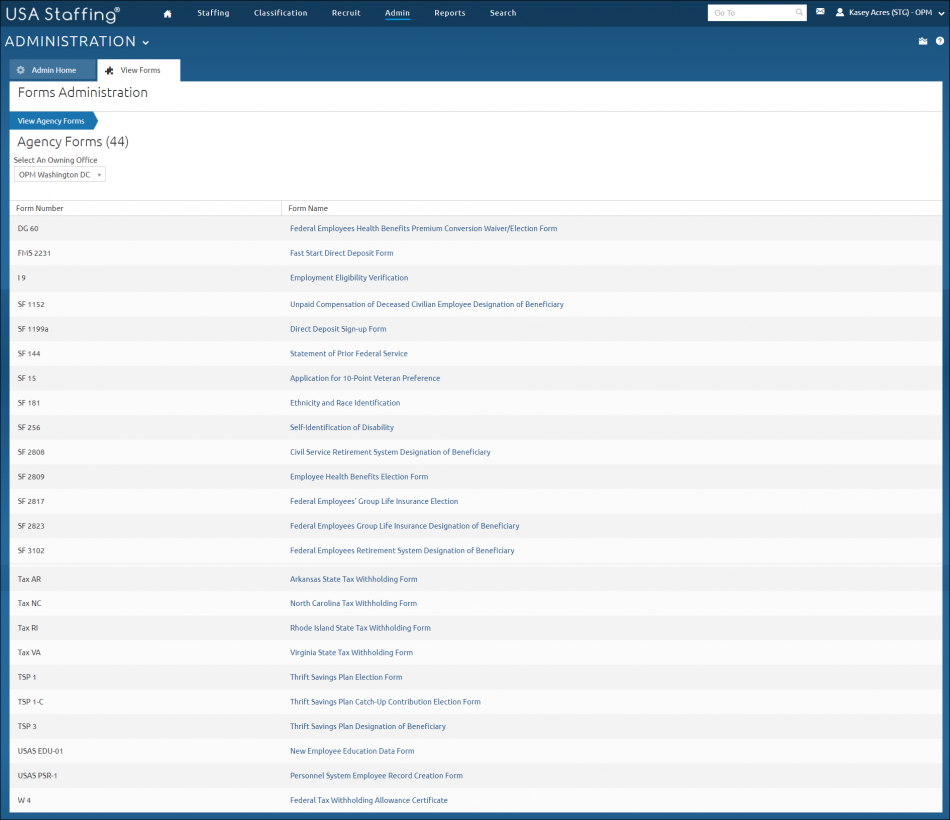950x820 pixels.
Task: Click the puzzle icon on View Forms tab
Action: click(109, 71)
